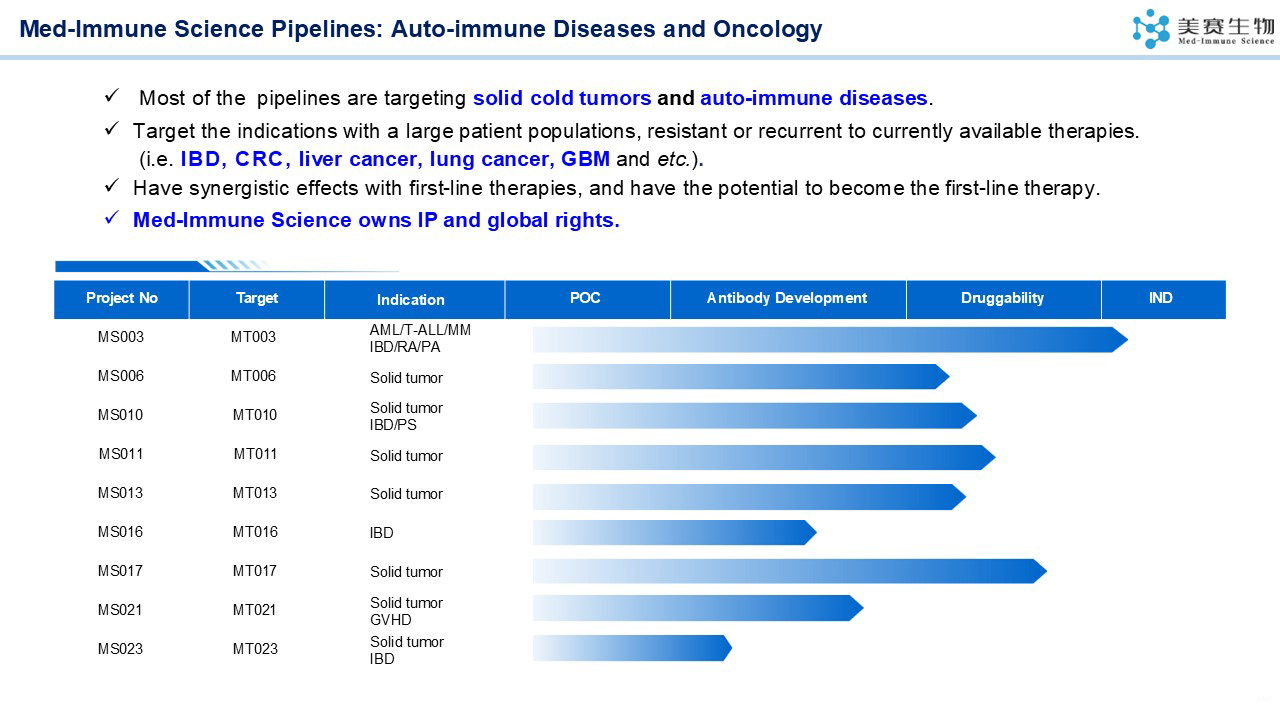Click the 'IBD' indication for MS016
The width and height of the screenshot is (1280, 720).
point(382,533)
